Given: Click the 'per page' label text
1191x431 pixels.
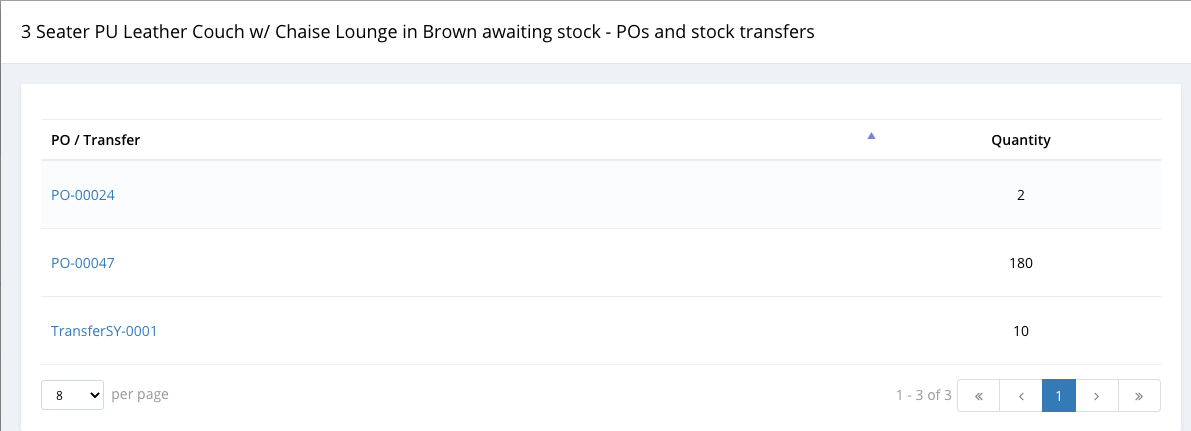Looking at the screenshot, I should 140,395.
